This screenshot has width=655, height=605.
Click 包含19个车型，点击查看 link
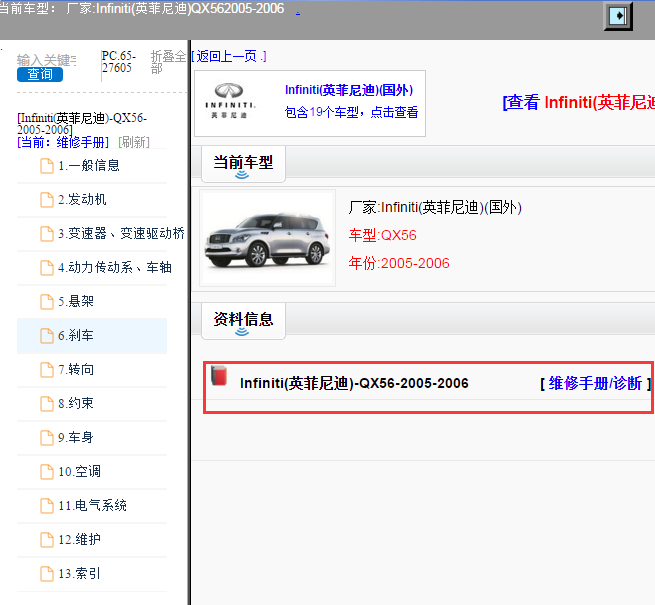[351, 112]
